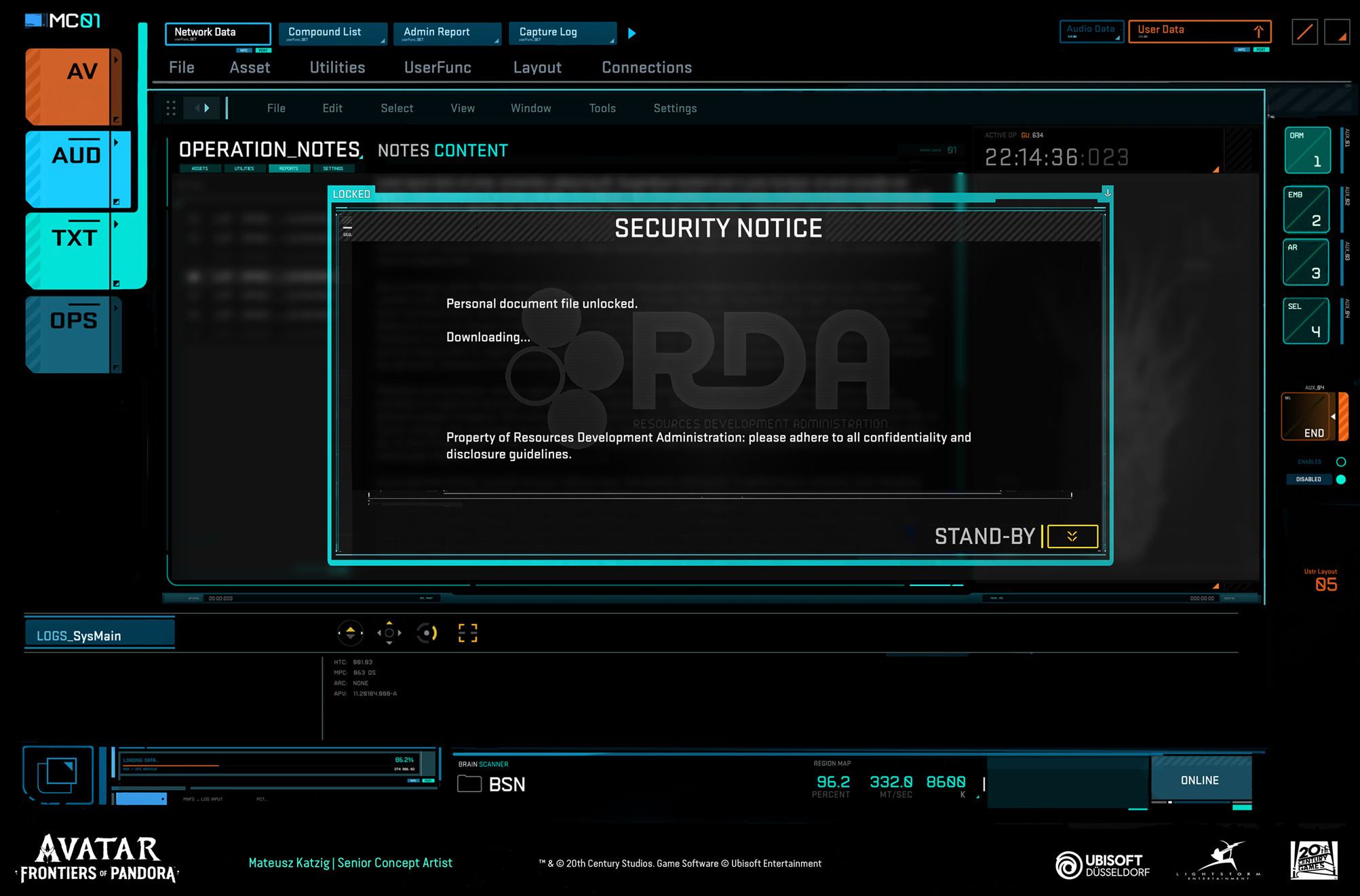
Task: Open the STAND-BY yellow chevron dropdown
Action: tap(1072, 537)
